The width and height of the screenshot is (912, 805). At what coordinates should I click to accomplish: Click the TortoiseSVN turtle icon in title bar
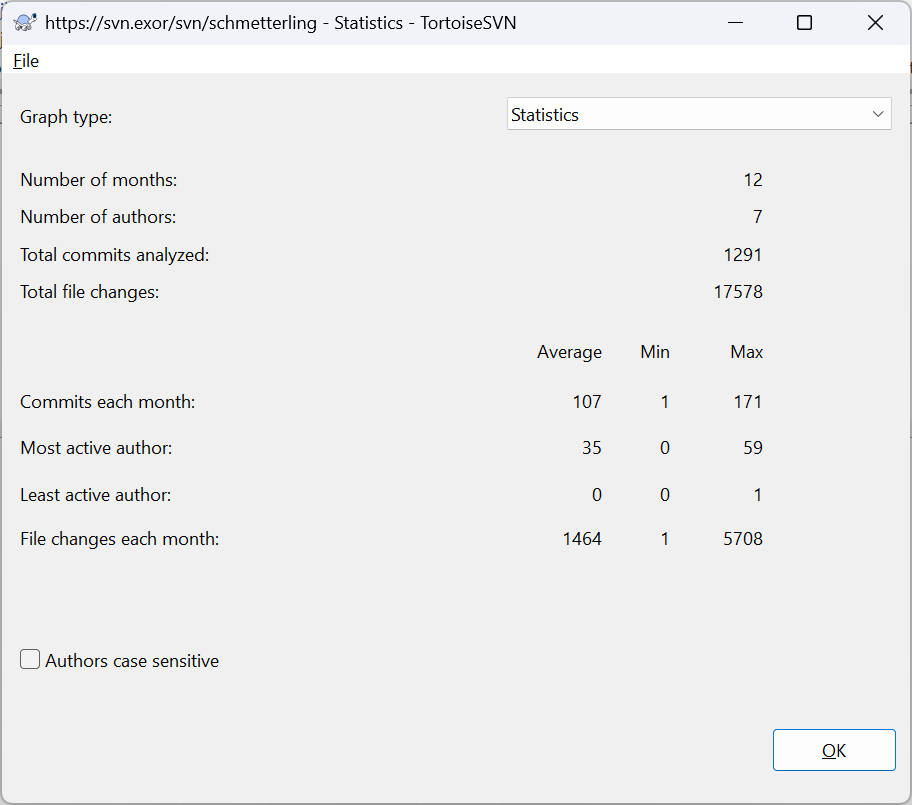(24, 22)
